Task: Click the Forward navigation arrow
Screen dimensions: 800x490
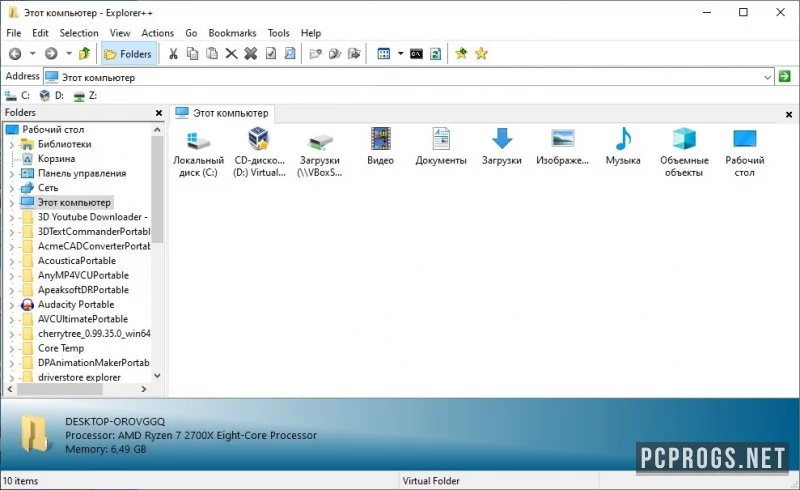Action: pos(51,54)
